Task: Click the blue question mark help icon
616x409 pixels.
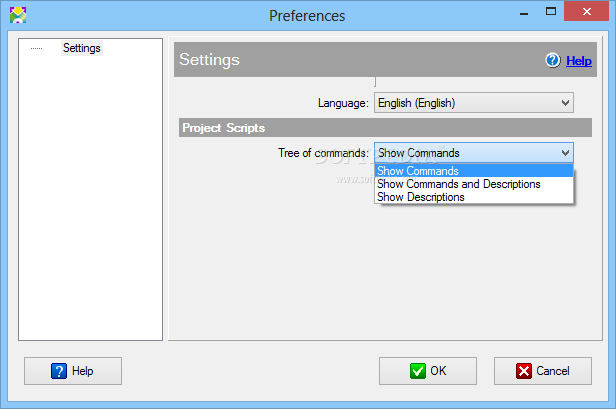Action: (x=553, y=60)
